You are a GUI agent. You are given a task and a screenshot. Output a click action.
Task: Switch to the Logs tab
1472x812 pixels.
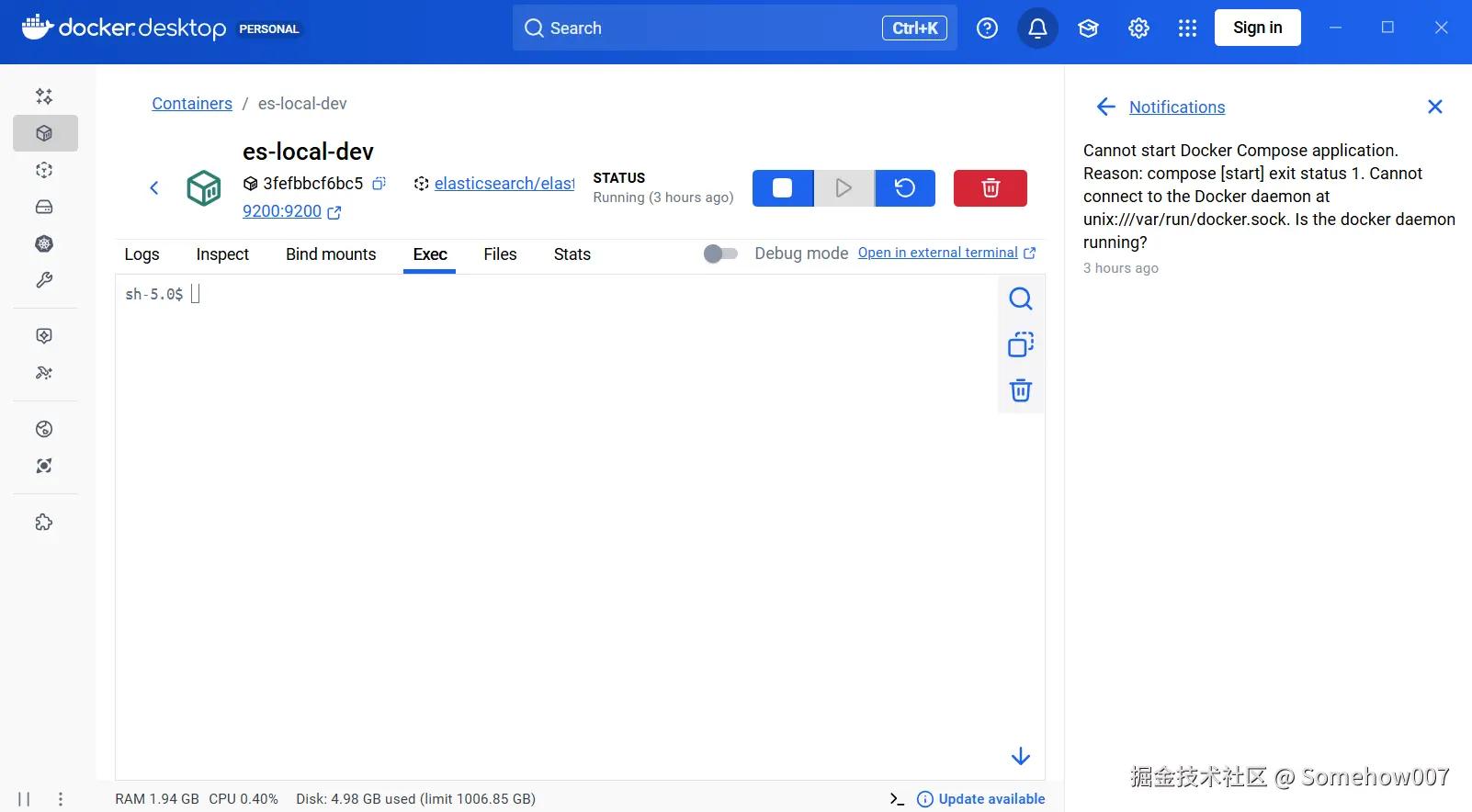coord(142,254)
